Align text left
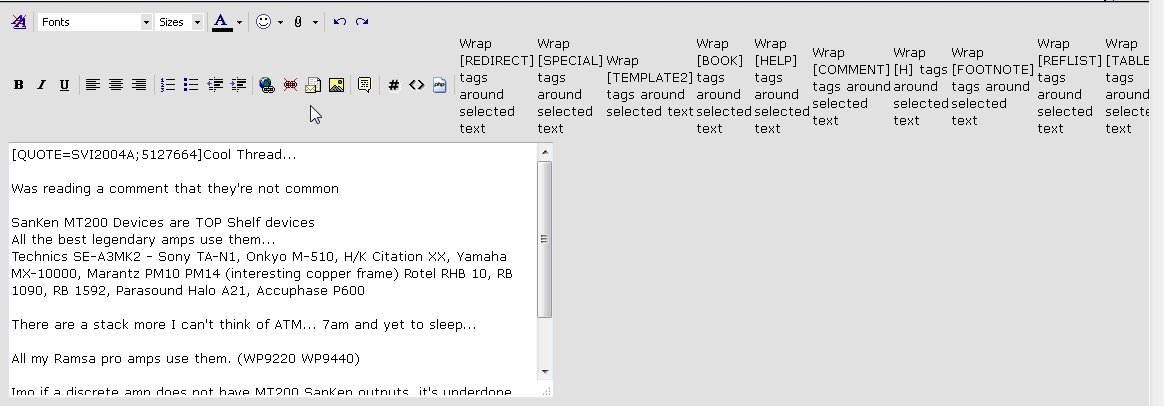The height and width of the screenshot is (406, 1164). tap(93, 85)
